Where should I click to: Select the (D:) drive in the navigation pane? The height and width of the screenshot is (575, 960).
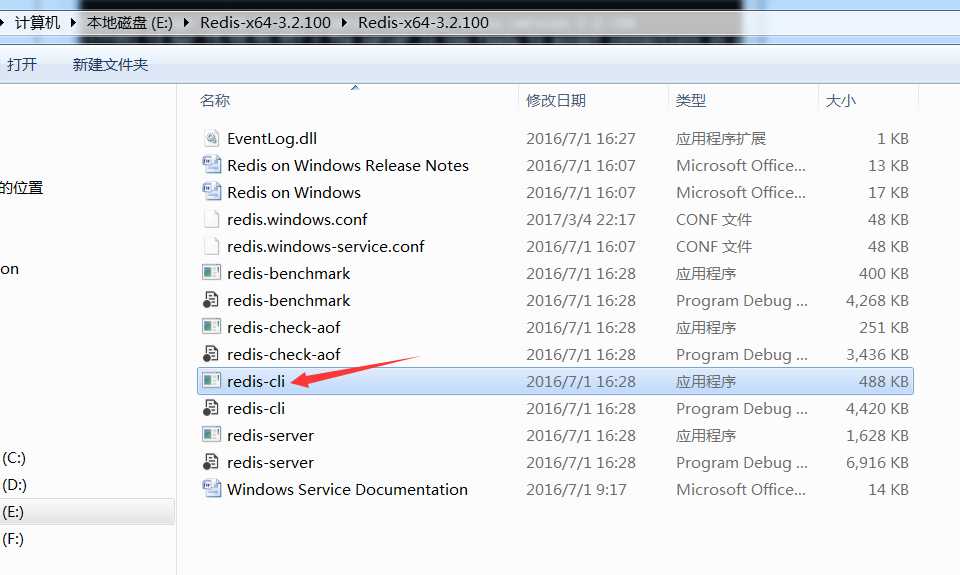[14, 485]
